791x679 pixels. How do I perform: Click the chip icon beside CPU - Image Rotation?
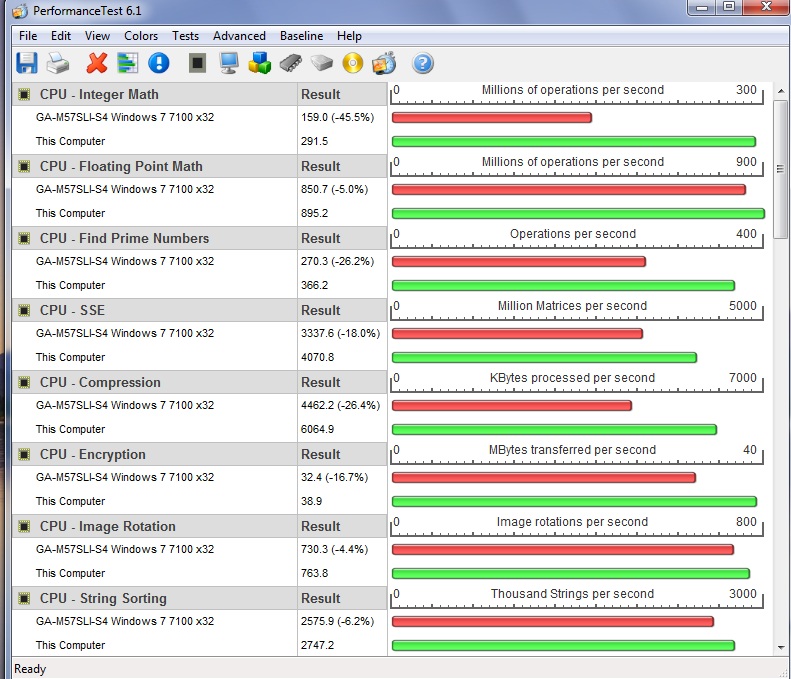click(24, 527)
